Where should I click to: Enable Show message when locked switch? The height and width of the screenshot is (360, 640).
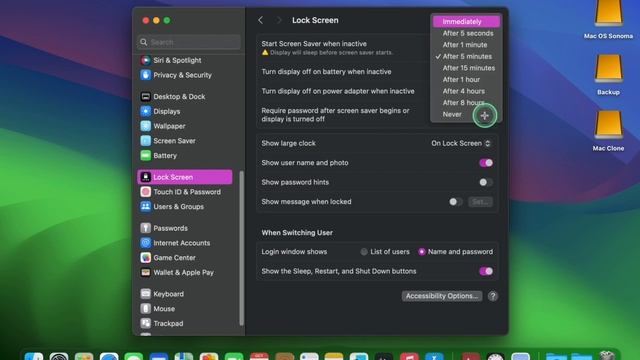tap(456, 202)
